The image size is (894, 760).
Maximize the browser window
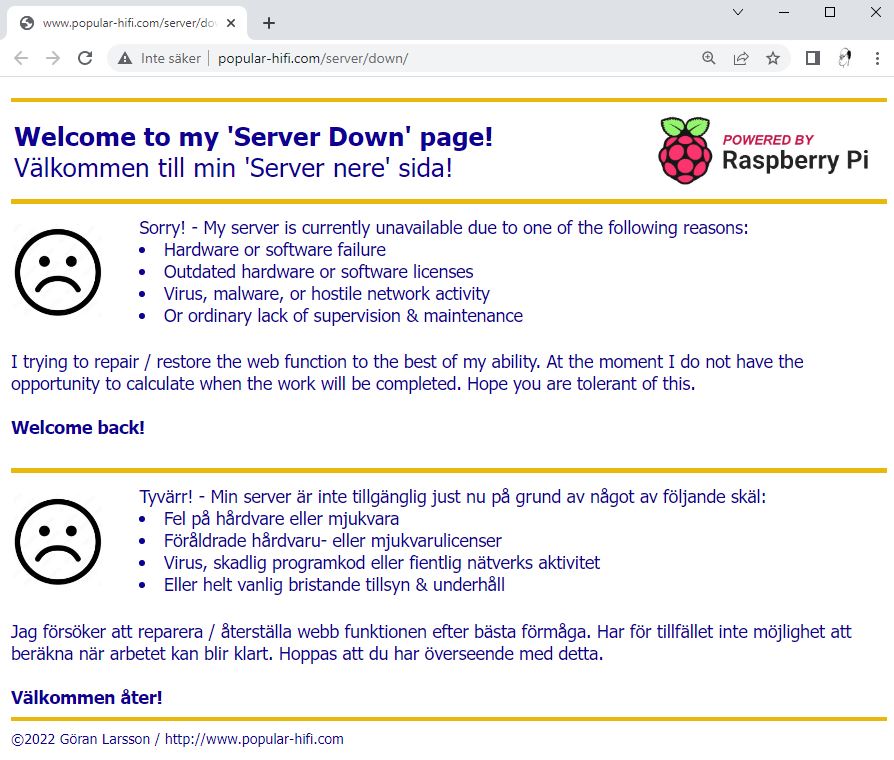click(830, 12)
